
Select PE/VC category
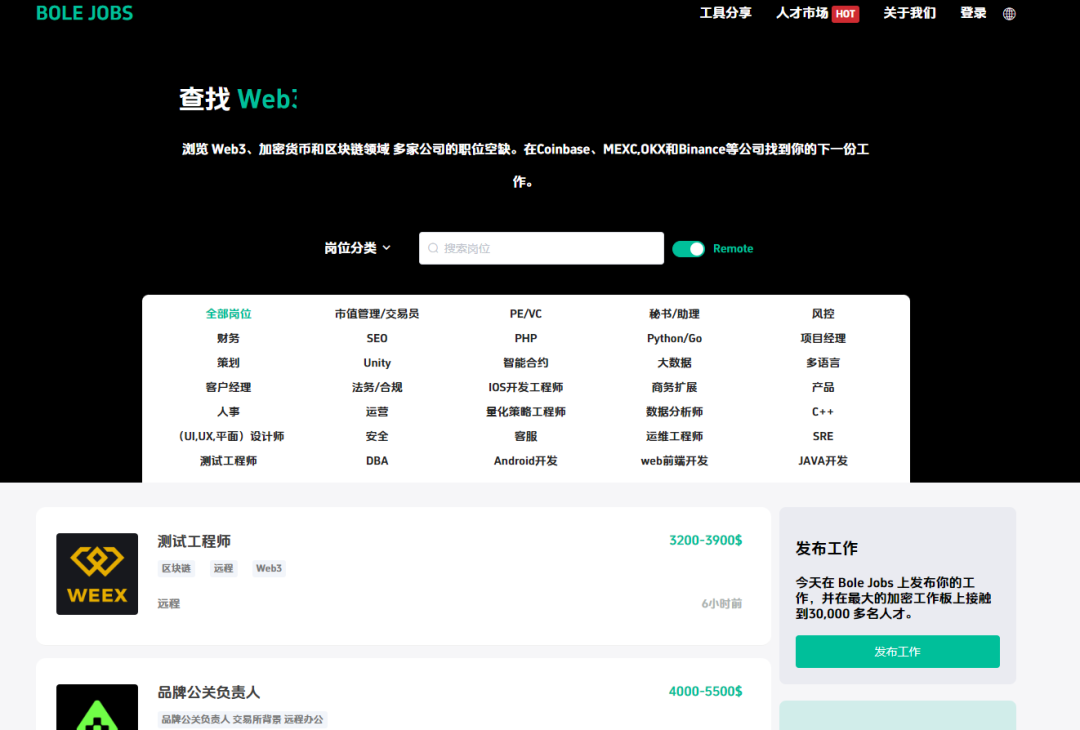(x=526, y=314)
